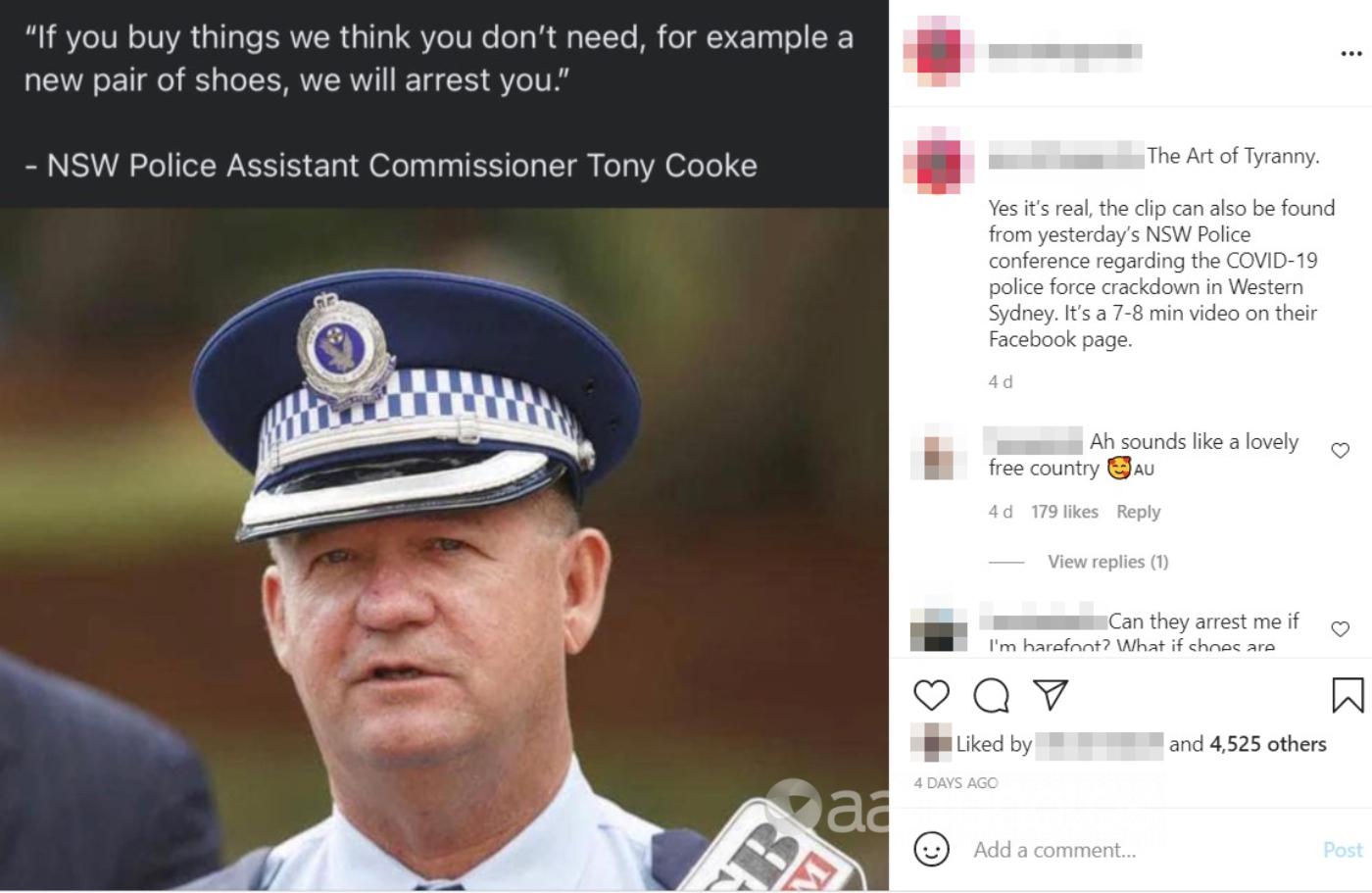This screenshot has height=893, width=1372.
Task: Open the comment bubble icon
Action: [991, 695]
